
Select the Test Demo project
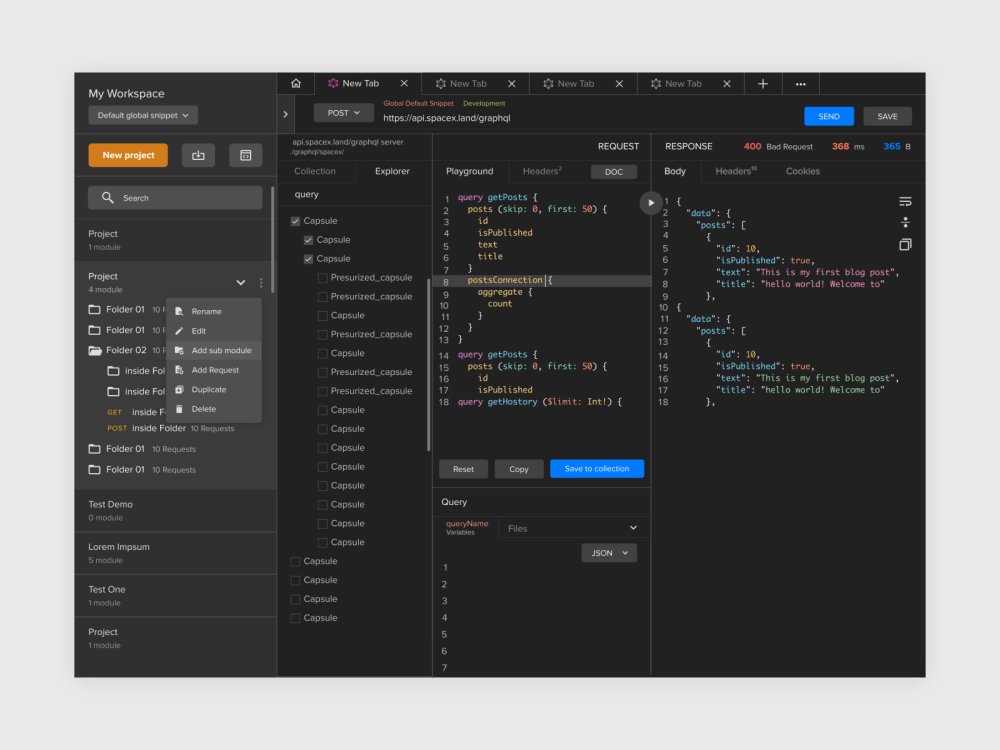176,510
